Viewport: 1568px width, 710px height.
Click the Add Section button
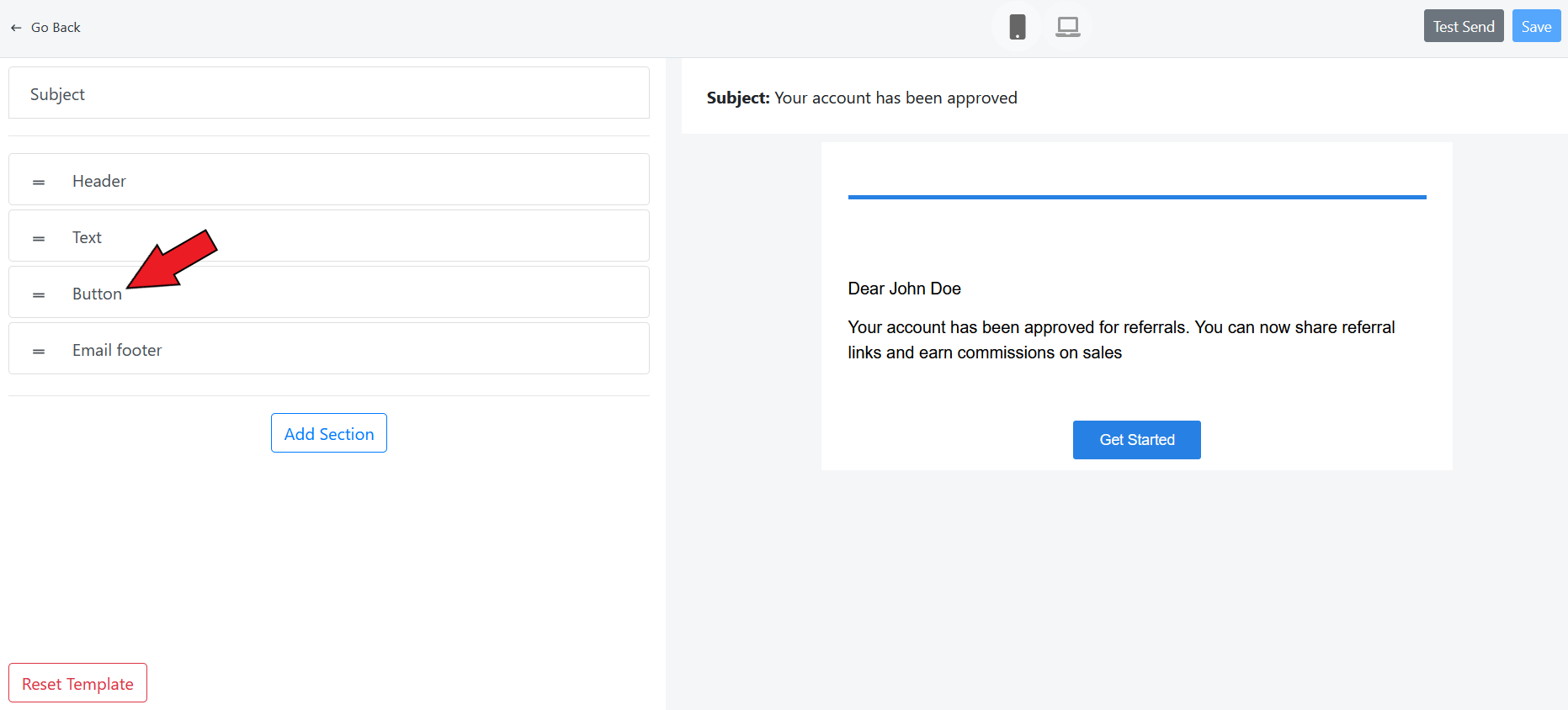coord(328,433)
